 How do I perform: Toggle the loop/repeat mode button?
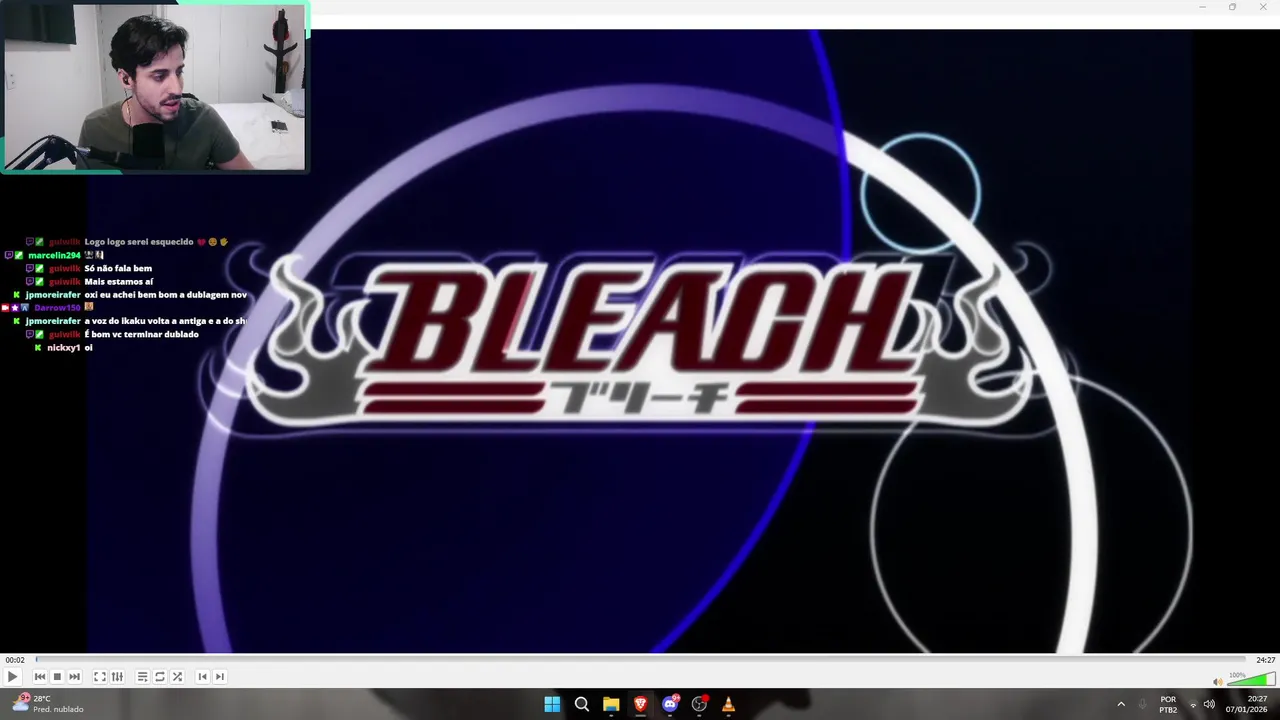click(159, 677)
